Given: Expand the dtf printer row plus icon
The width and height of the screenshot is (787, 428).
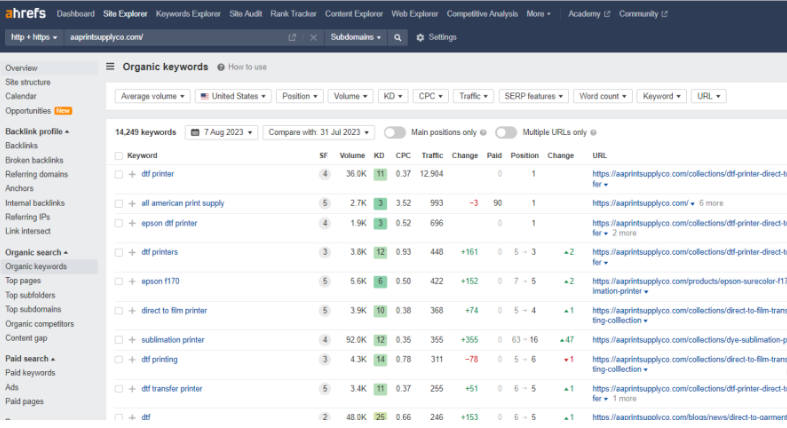Looking at the screenshot, I should pyautogui.click(x=132, y=174).
